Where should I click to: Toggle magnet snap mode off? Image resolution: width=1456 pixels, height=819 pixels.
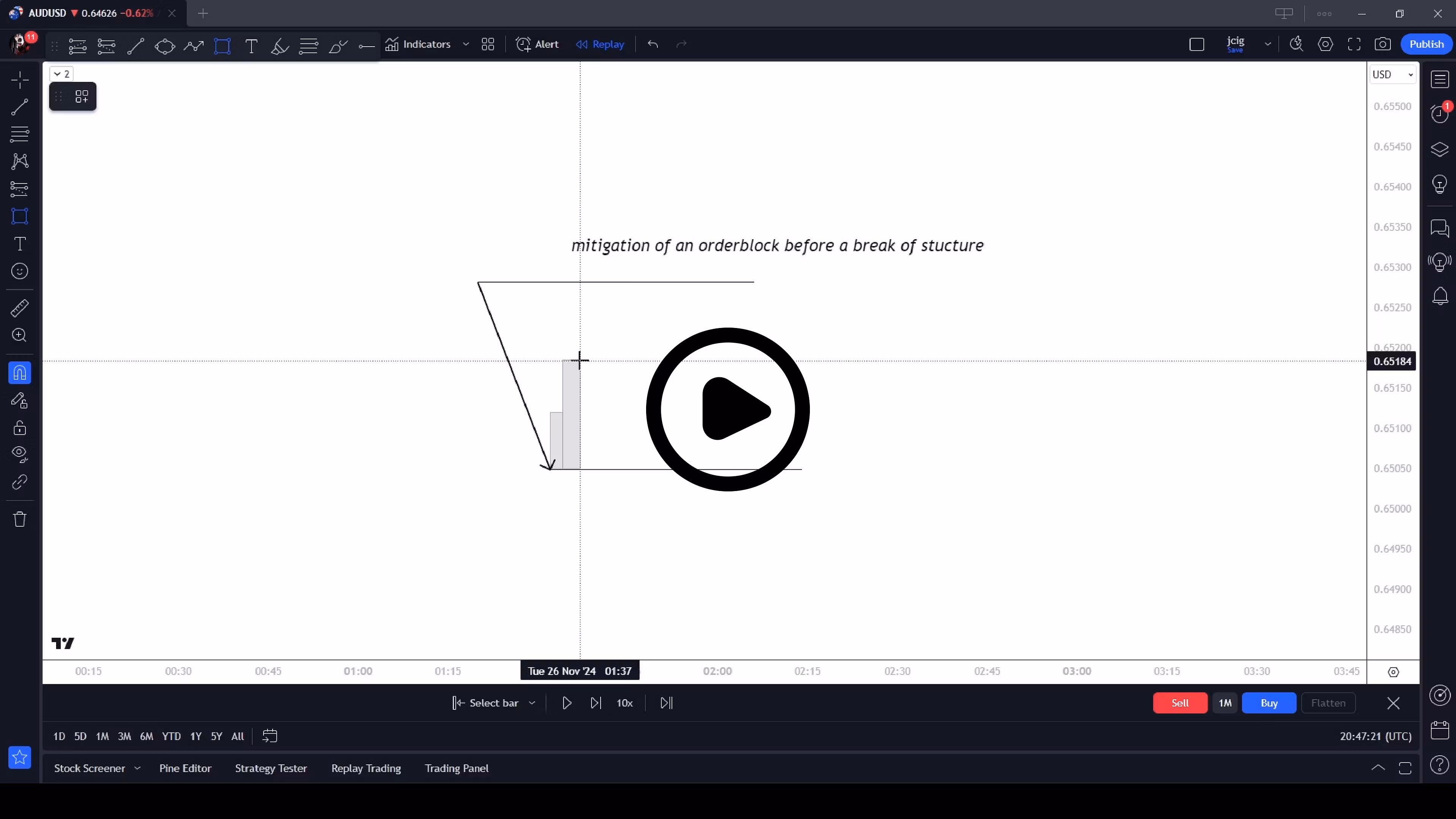coord(20,372)
